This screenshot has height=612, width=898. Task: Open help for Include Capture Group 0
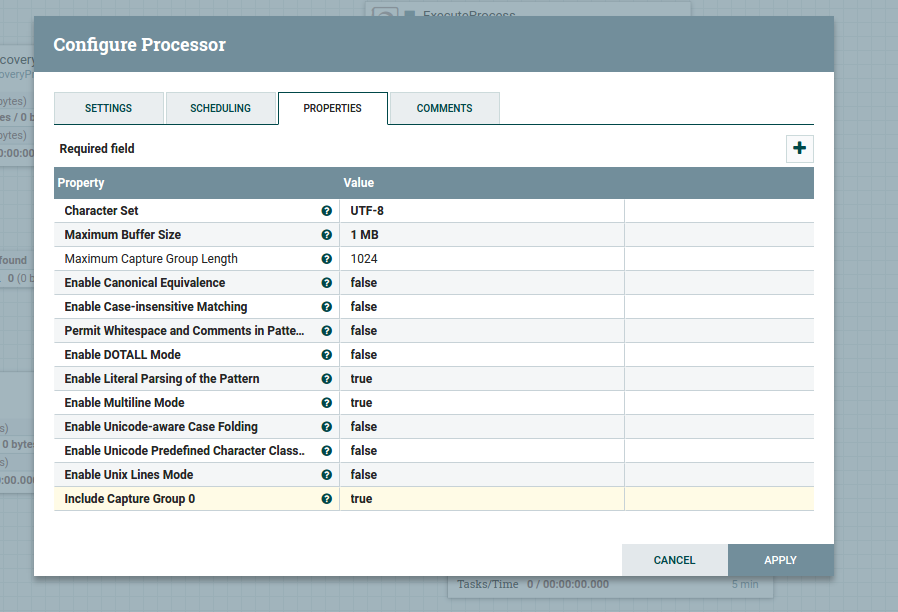[x=326, y=499]
